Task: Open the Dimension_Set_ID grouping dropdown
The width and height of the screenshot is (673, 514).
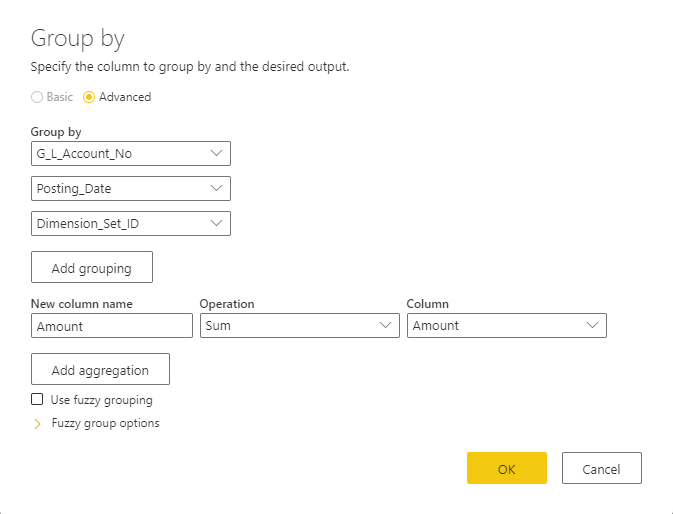Action: click(x=131, y=223)
